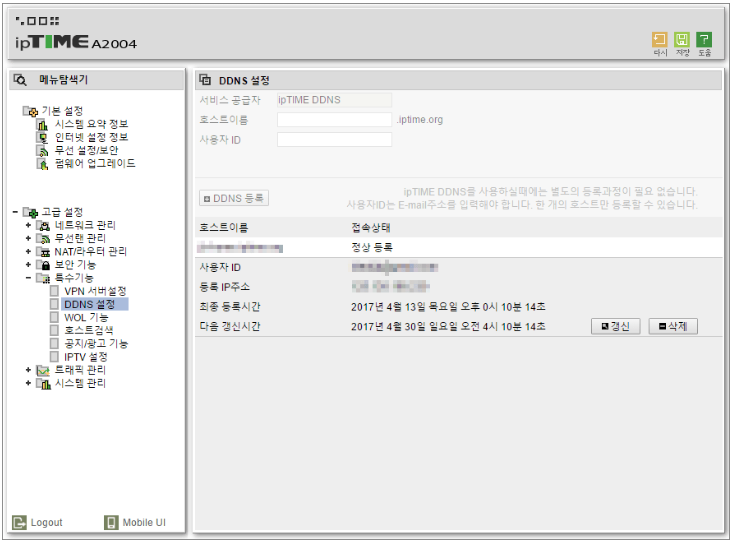The width and height of the screenshot is (732, 540).
Task: Click the 보안 기능 lock icon
Action: (x=43, y=265)
